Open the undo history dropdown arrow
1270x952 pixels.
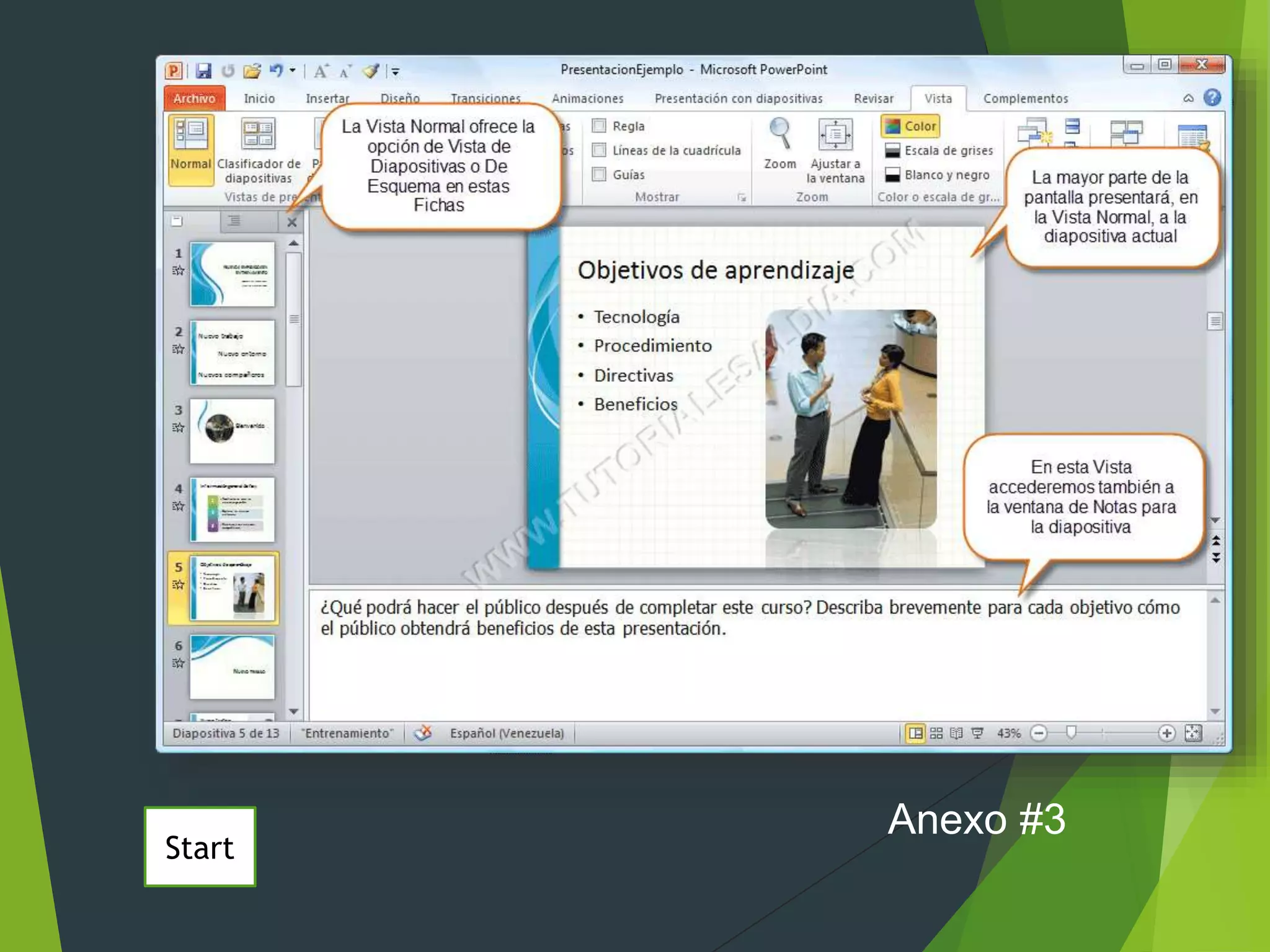293,71
